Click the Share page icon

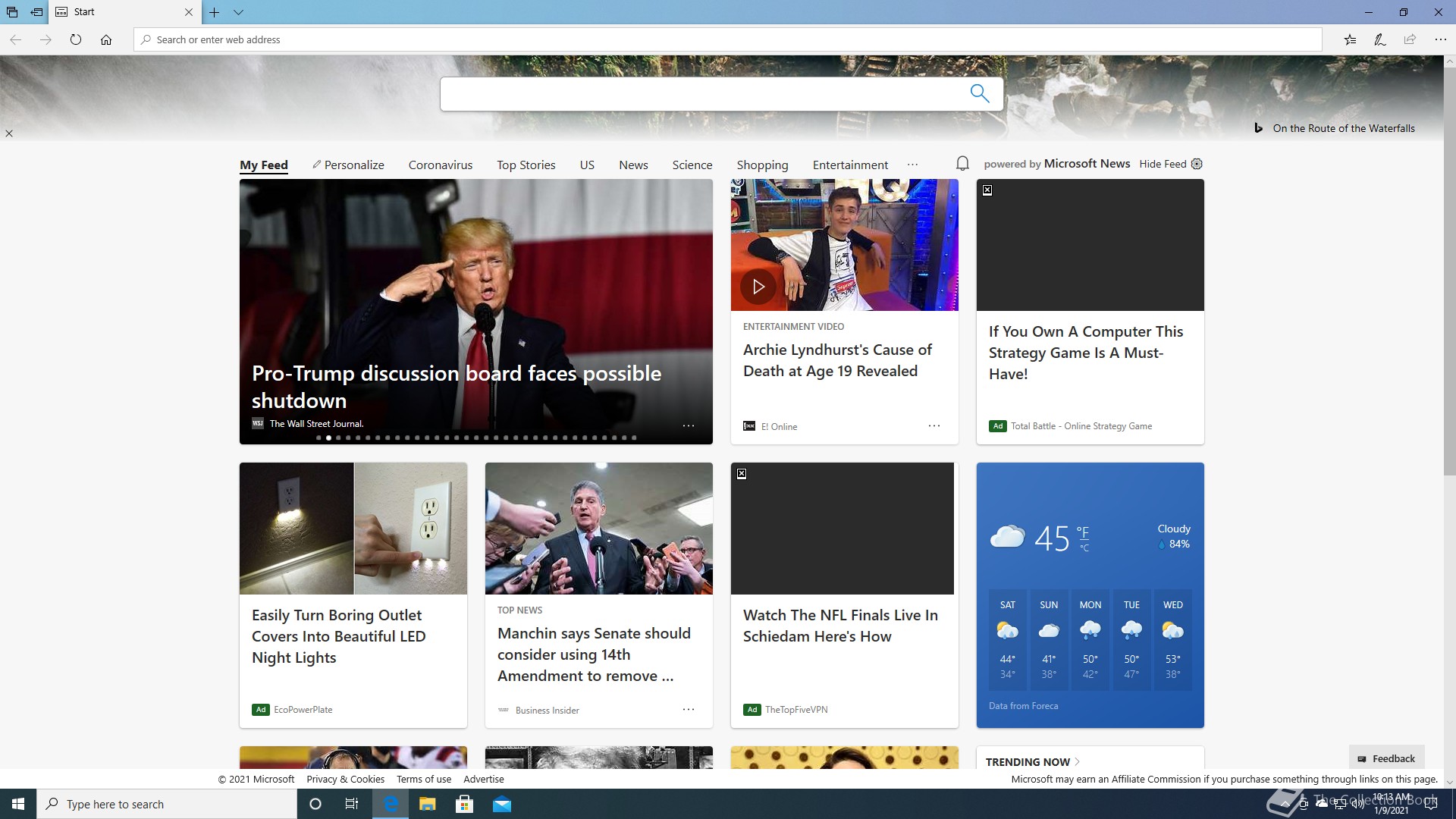tap(1410, 39)
